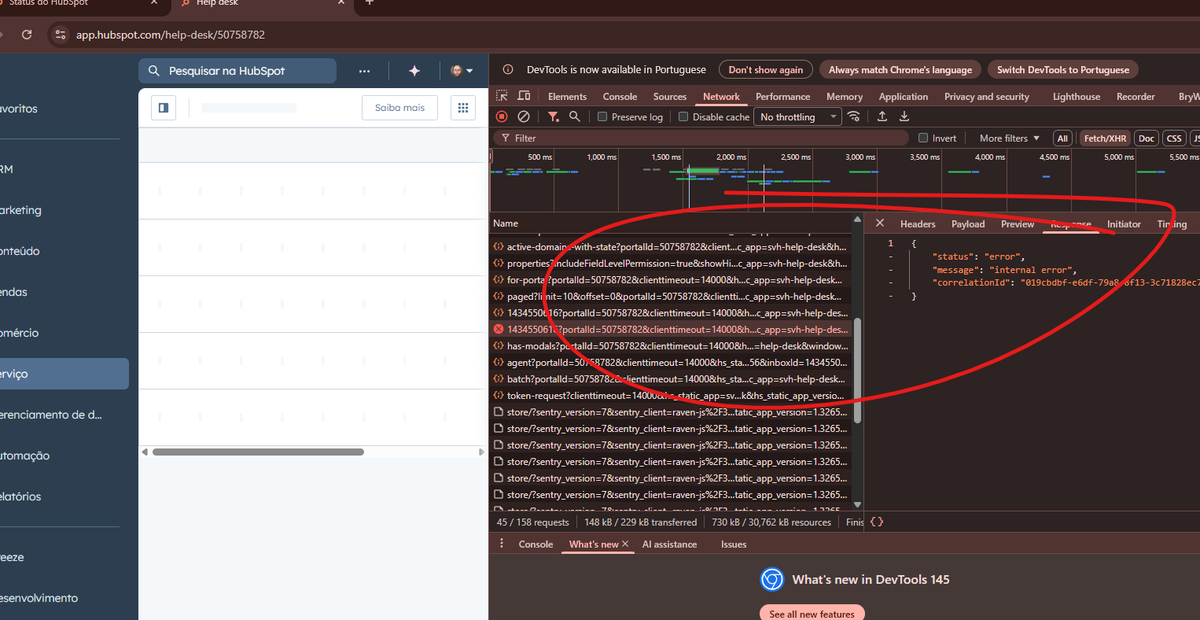Open network conditions wifi icon
The image size is (1200, 620).
pyautogui.click(x=853, y=117)
